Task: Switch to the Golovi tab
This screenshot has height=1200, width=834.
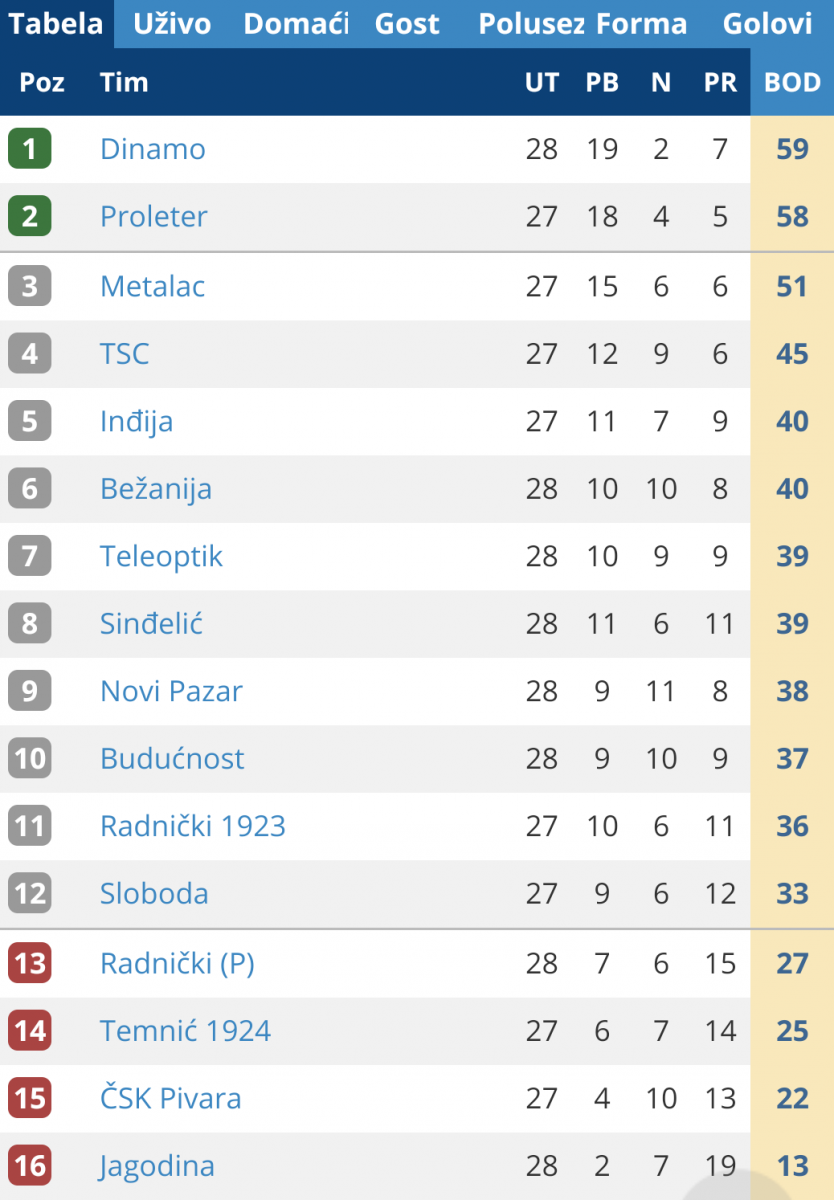Action: pyautogui.click(x=769, y=24)
